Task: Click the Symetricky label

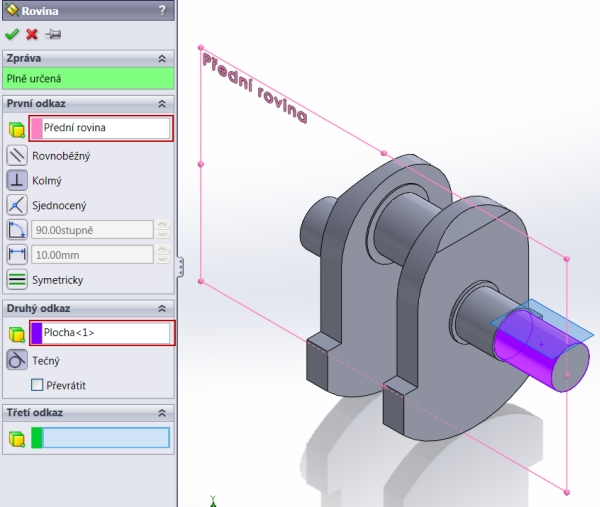Action: point(58,280)
